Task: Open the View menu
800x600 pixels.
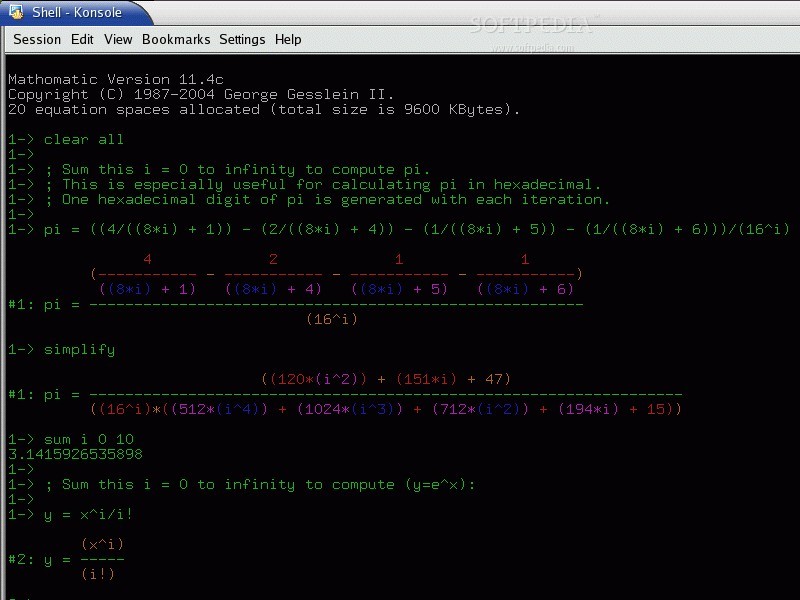Action: click(x=118, y=39)
